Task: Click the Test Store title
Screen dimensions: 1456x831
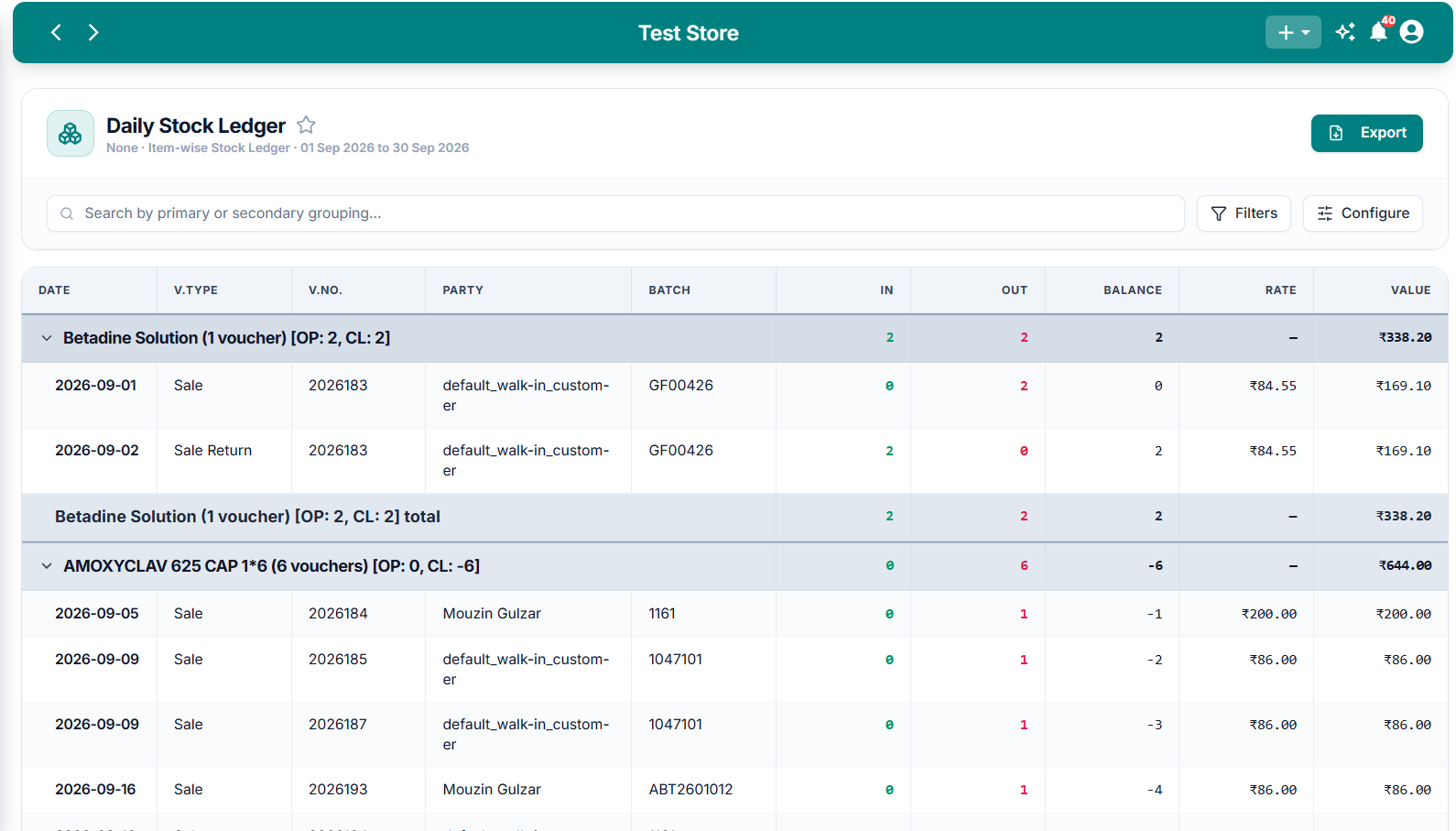Action: pos(689,33)
